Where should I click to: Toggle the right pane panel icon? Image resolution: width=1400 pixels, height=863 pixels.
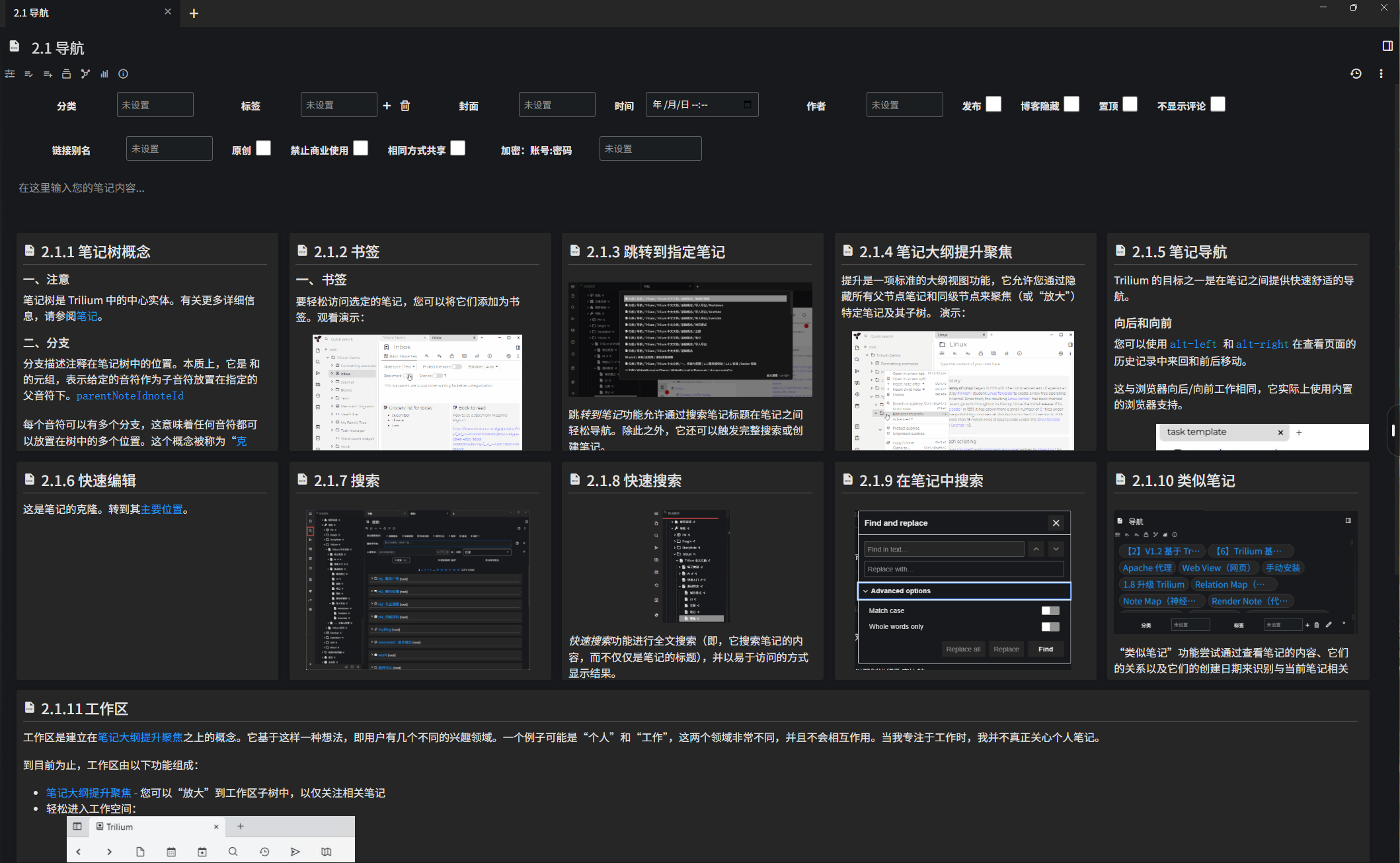(1387, 46)
